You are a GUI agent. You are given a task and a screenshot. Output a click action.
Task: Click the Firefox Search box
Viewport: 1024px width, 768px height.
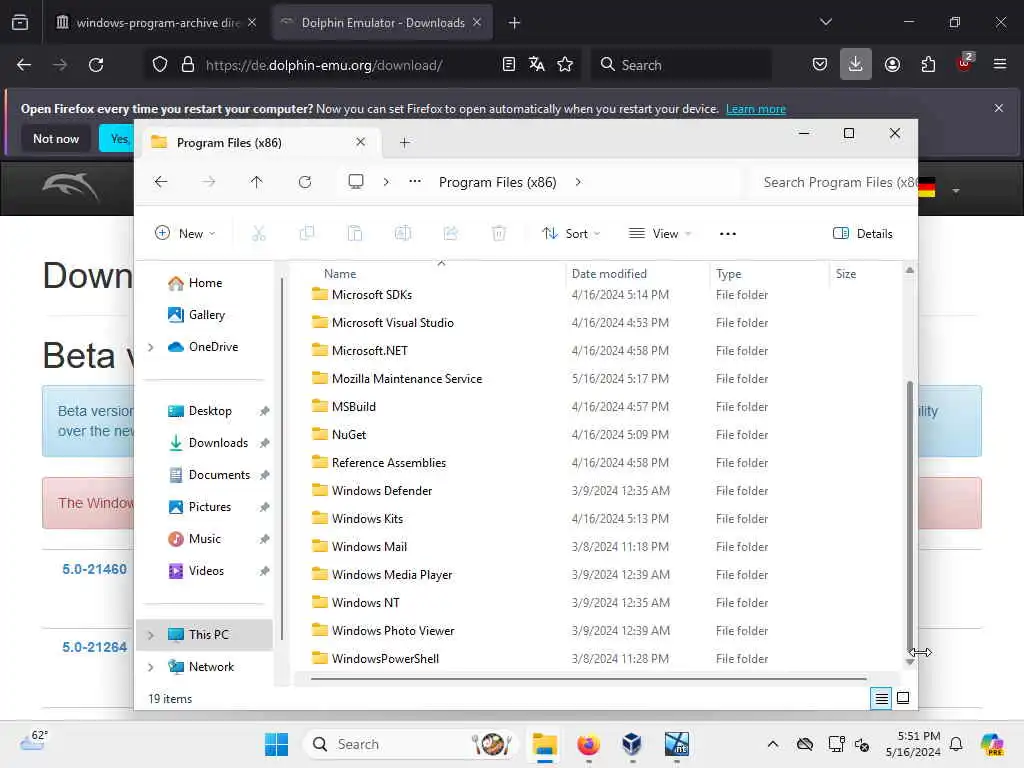[681, 65]
